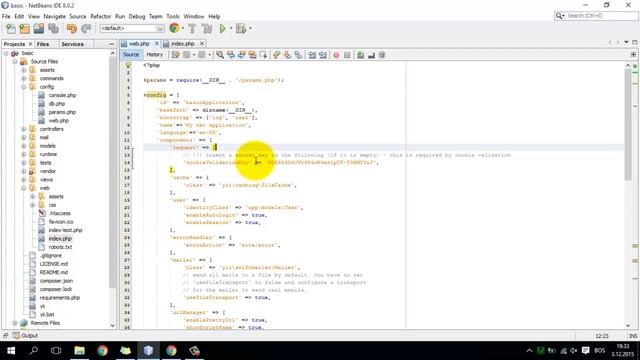Click the Find Selection magnifier icon

coord(220,55)
